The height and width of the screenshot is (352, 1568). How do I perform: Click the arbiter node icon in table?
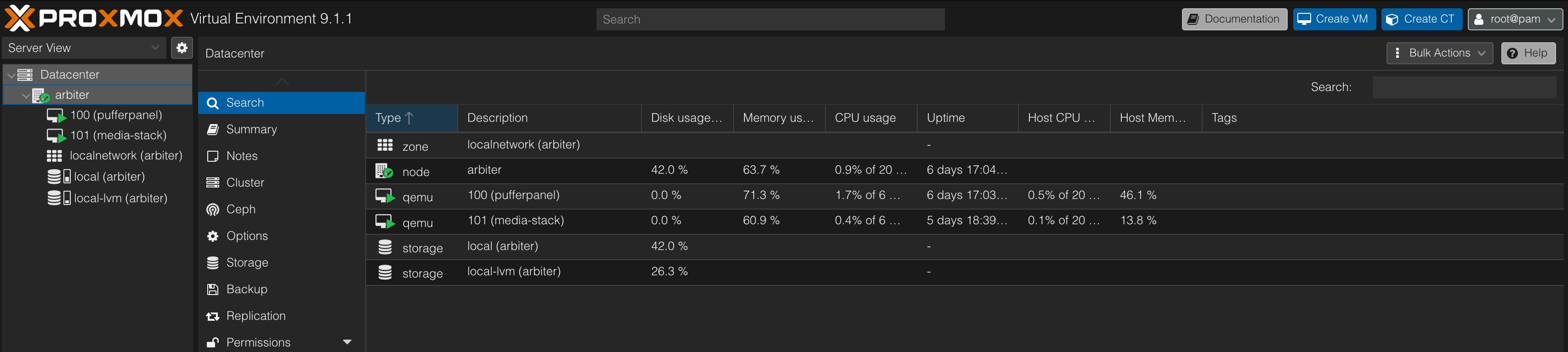[384, 171]
